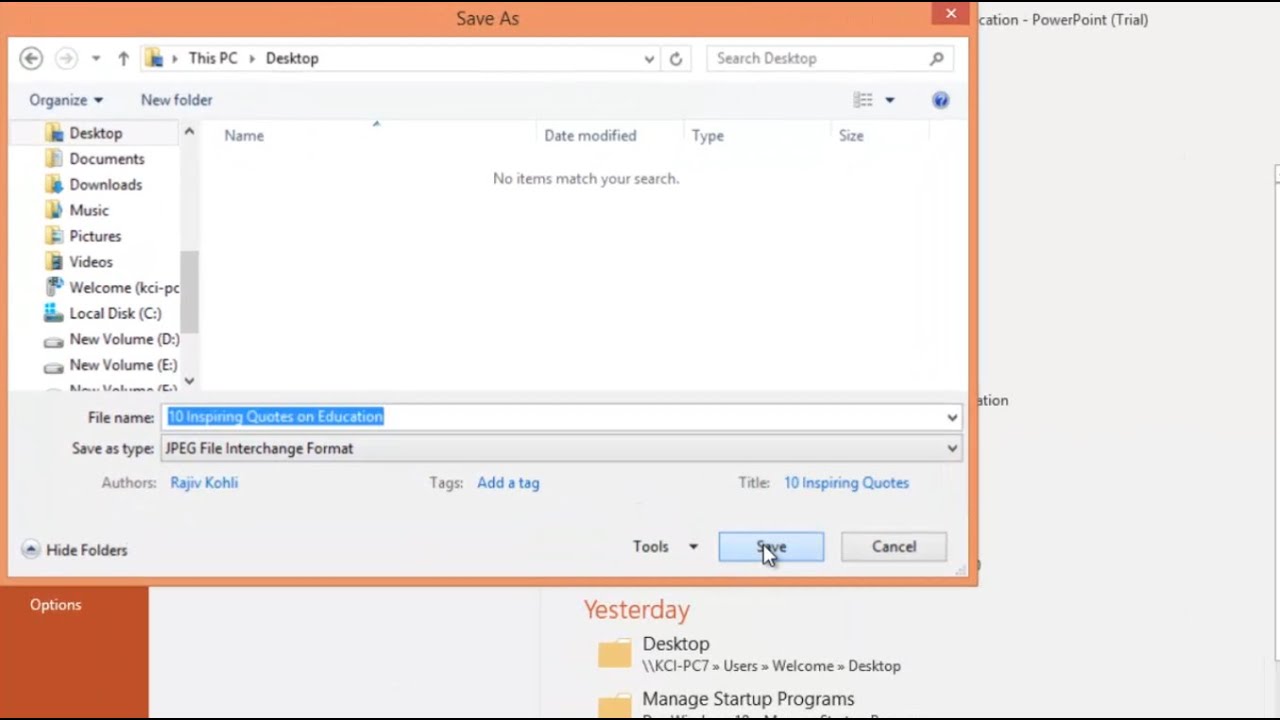Screen dimensions: 1280x720
Task: Select the Welcome (kci-pc) location
Action: coord(124,288)
